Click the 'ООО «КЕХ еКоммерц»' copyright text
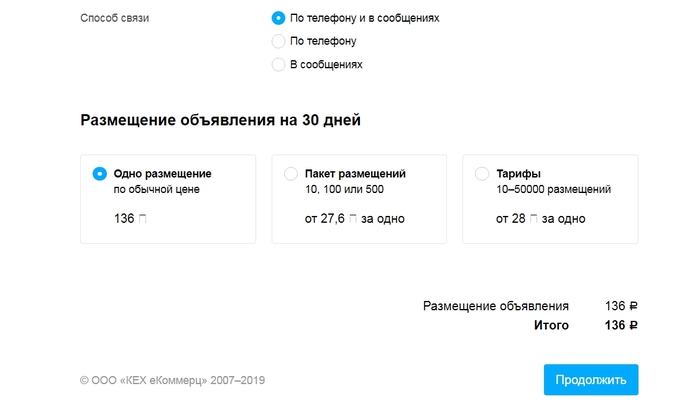This screenshot has width=700, height=417. click(x=172, y=380)
